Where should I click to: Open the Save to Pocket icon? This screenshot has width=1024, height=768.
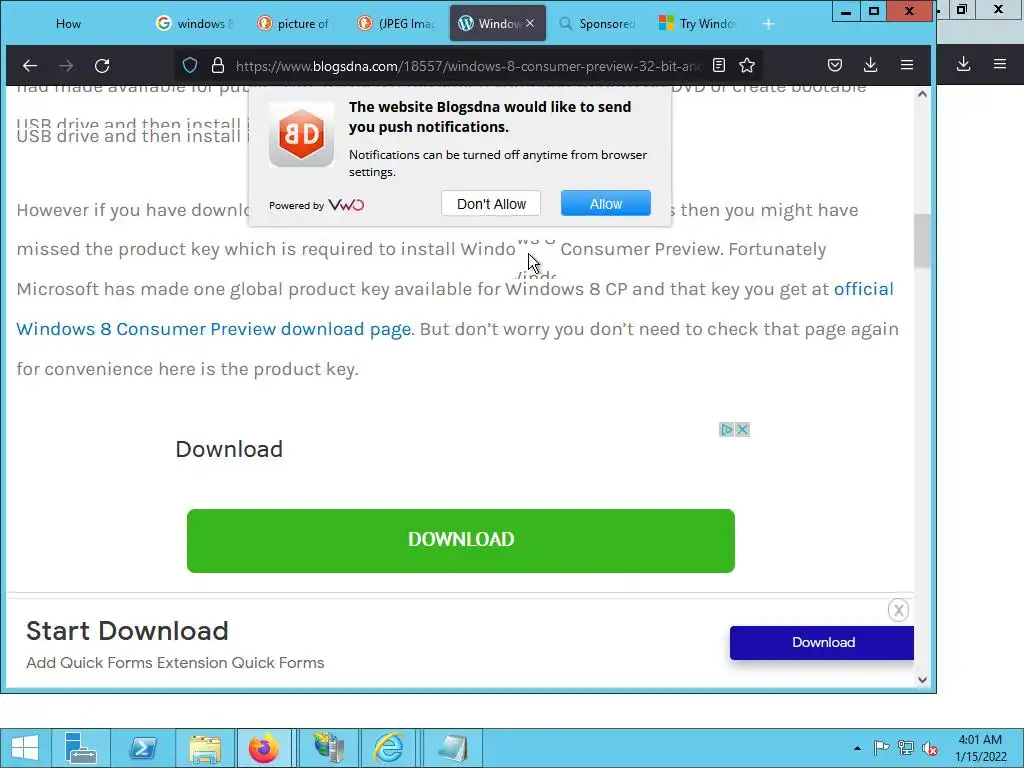(x=835, y=65)
